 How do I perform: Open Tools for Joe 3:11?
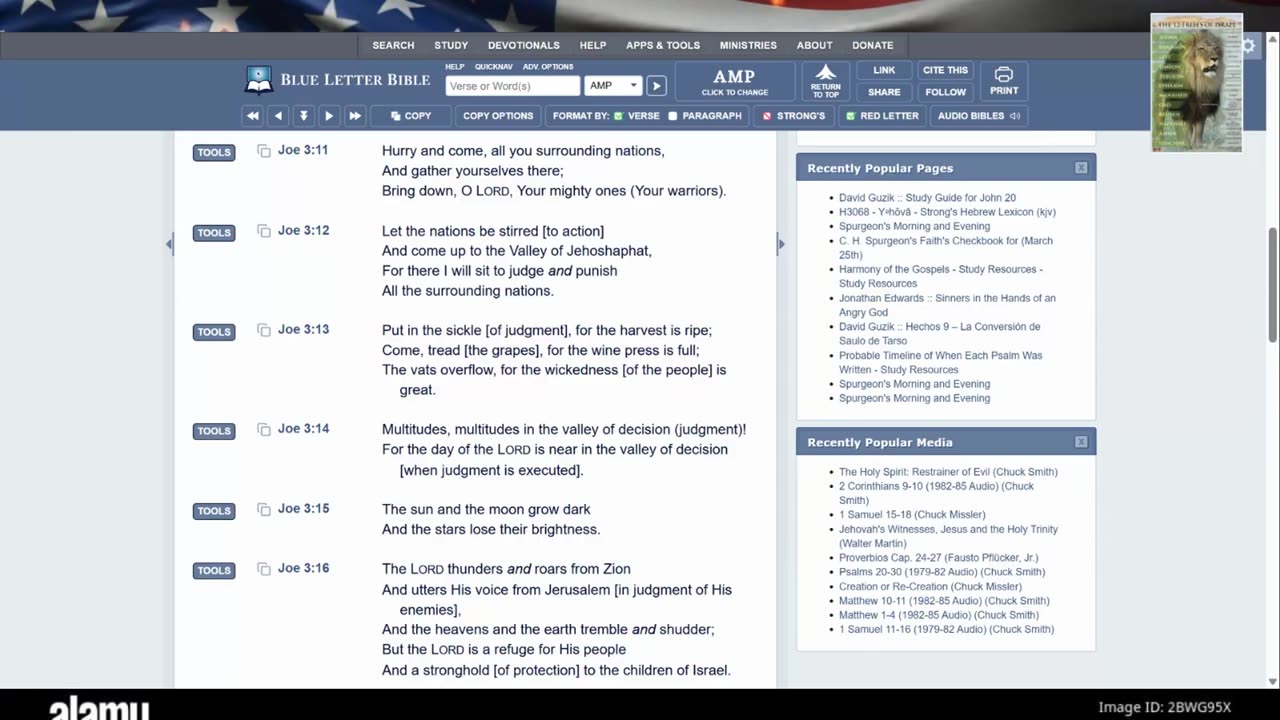pyautogui.click(x=214, y=153)
